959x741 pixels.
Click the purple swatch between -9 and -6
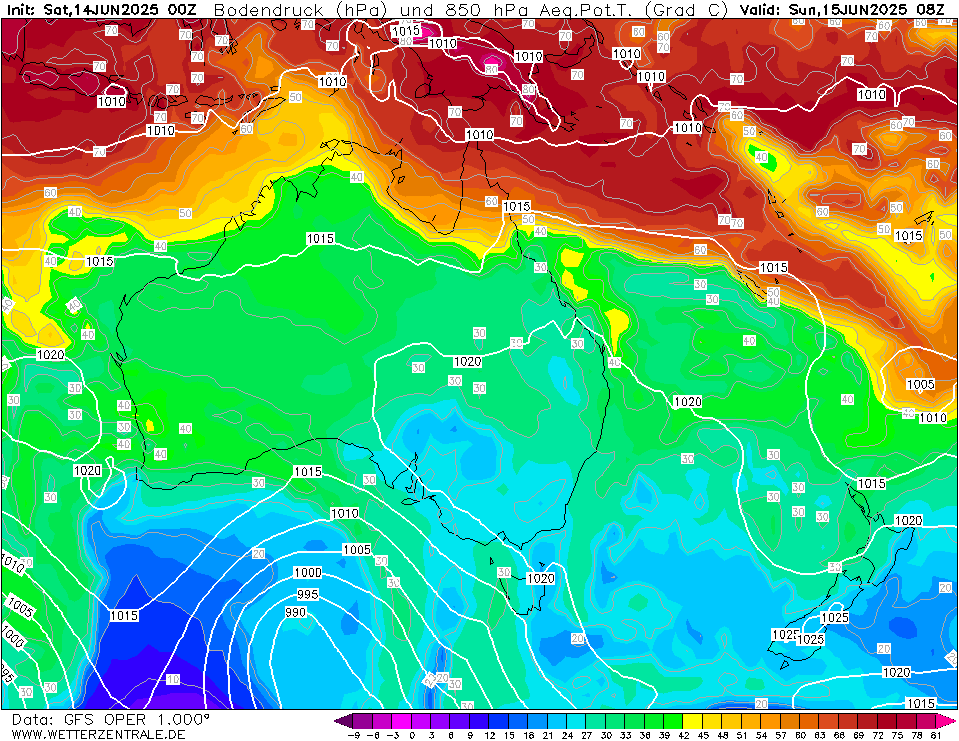362,721
